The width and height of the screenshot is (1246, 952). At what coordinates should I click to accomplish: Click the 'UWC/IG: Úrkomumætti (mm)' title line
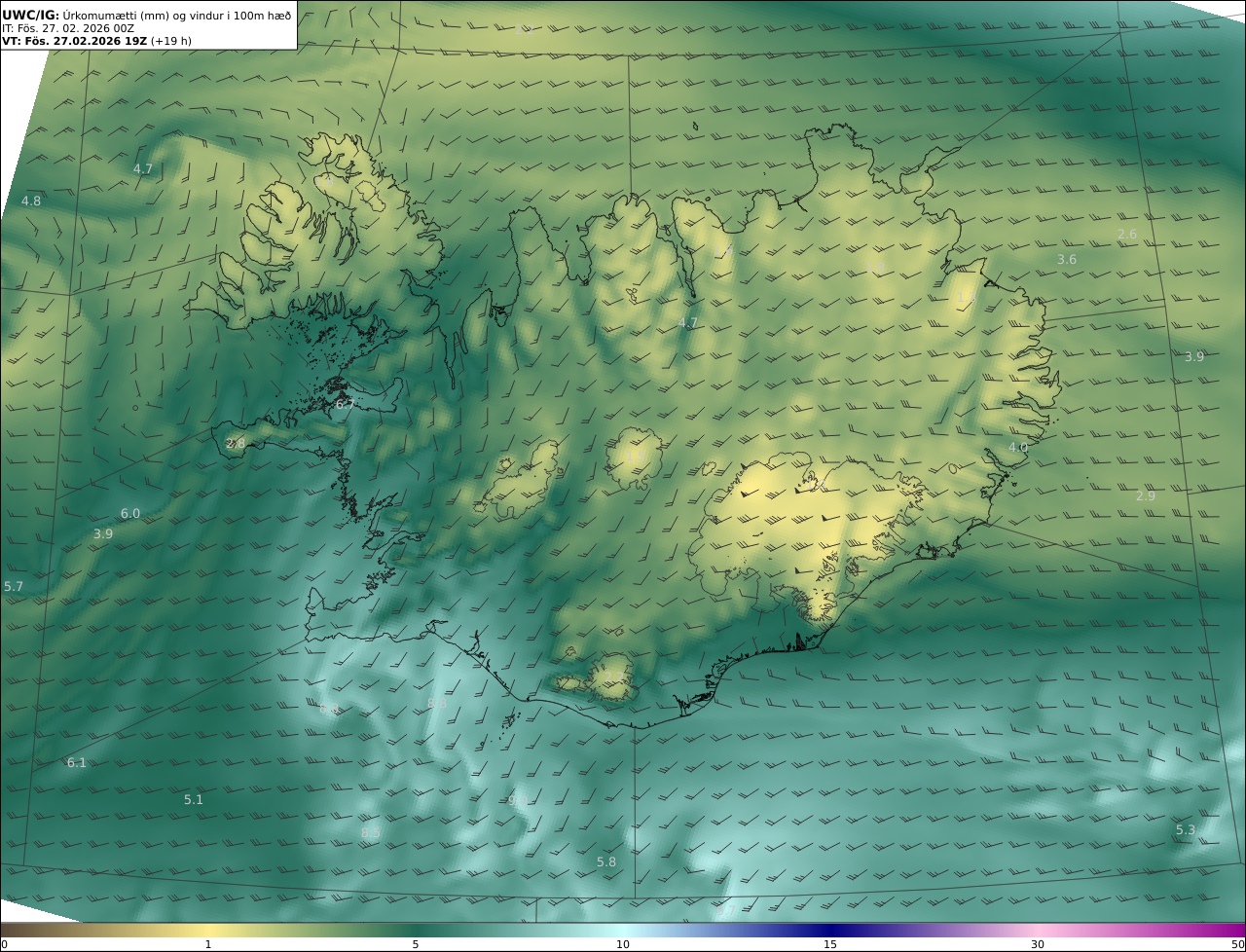tap(146, 15)
